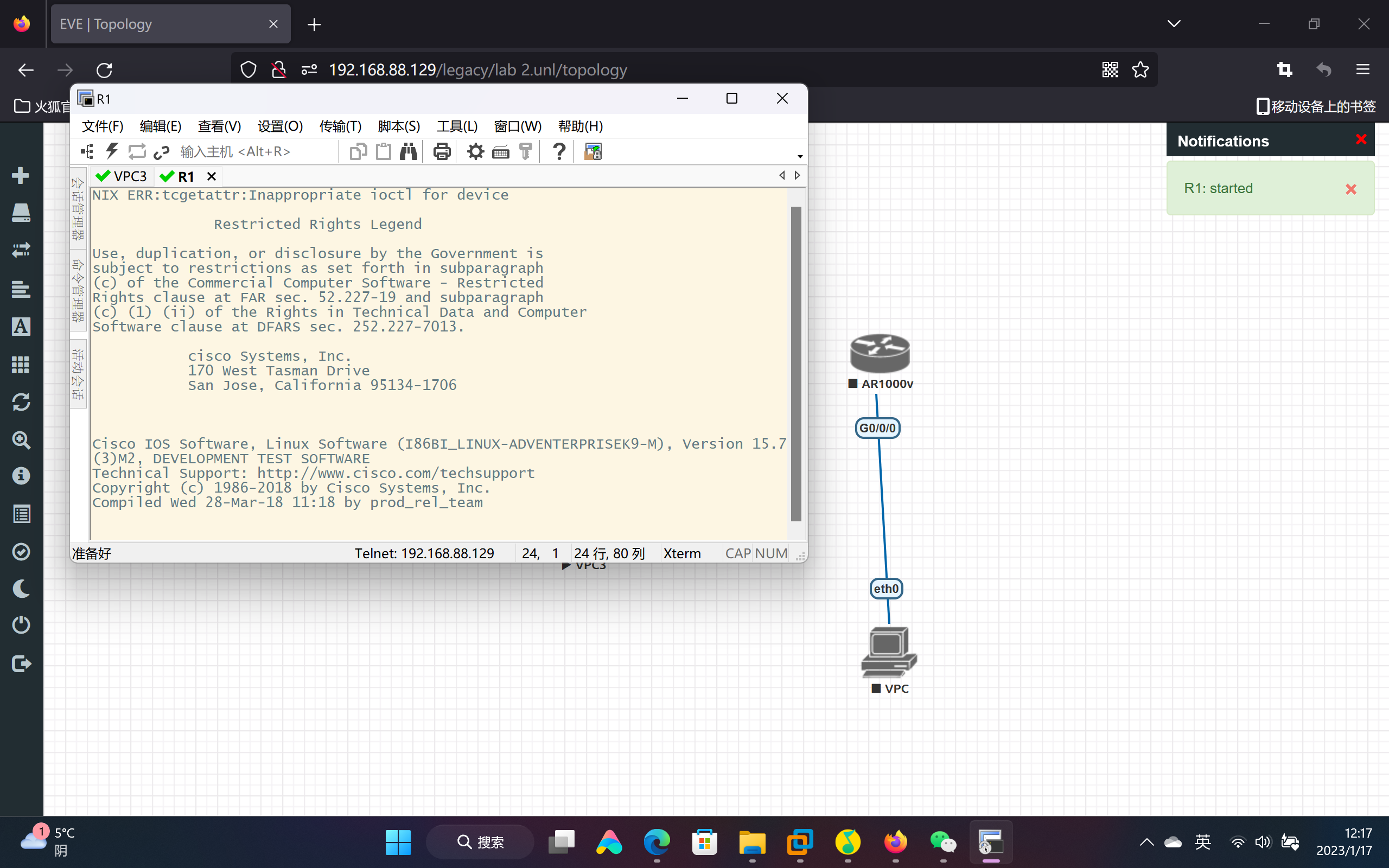
Task: Click the Quick Connect lightning icon
Action: pyautogui.click(x=111, y=151)
